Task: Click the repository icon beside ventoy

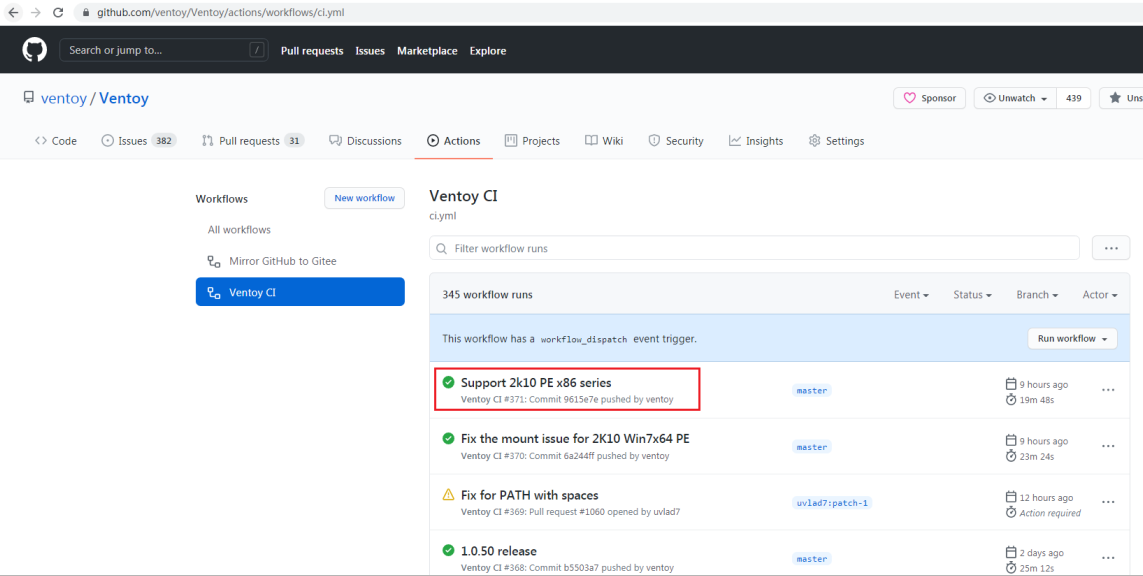Action: point(28,98)
